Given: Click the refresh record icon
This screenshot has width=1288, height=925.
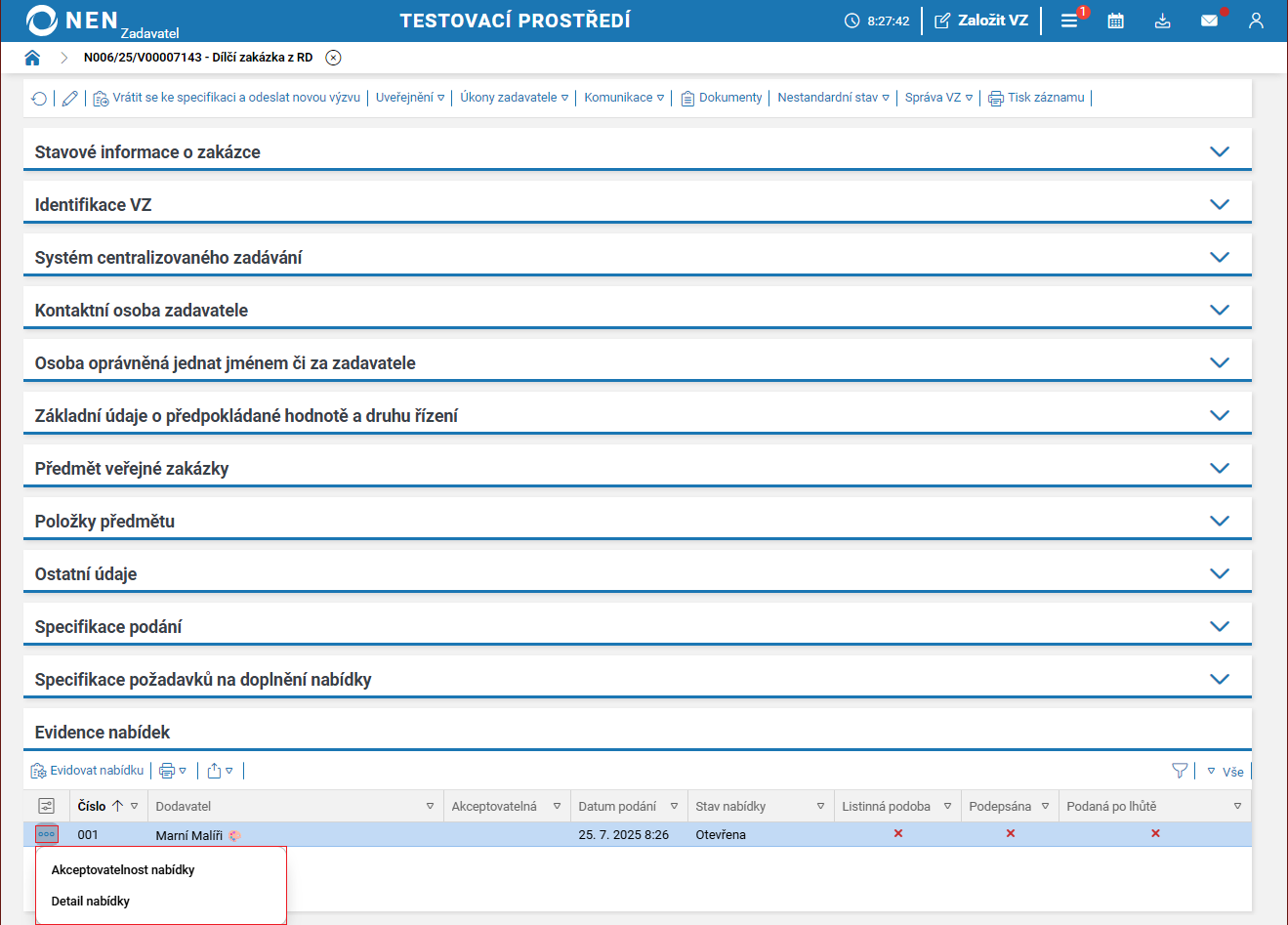Looking at the screenshot, I should (39, 98).
